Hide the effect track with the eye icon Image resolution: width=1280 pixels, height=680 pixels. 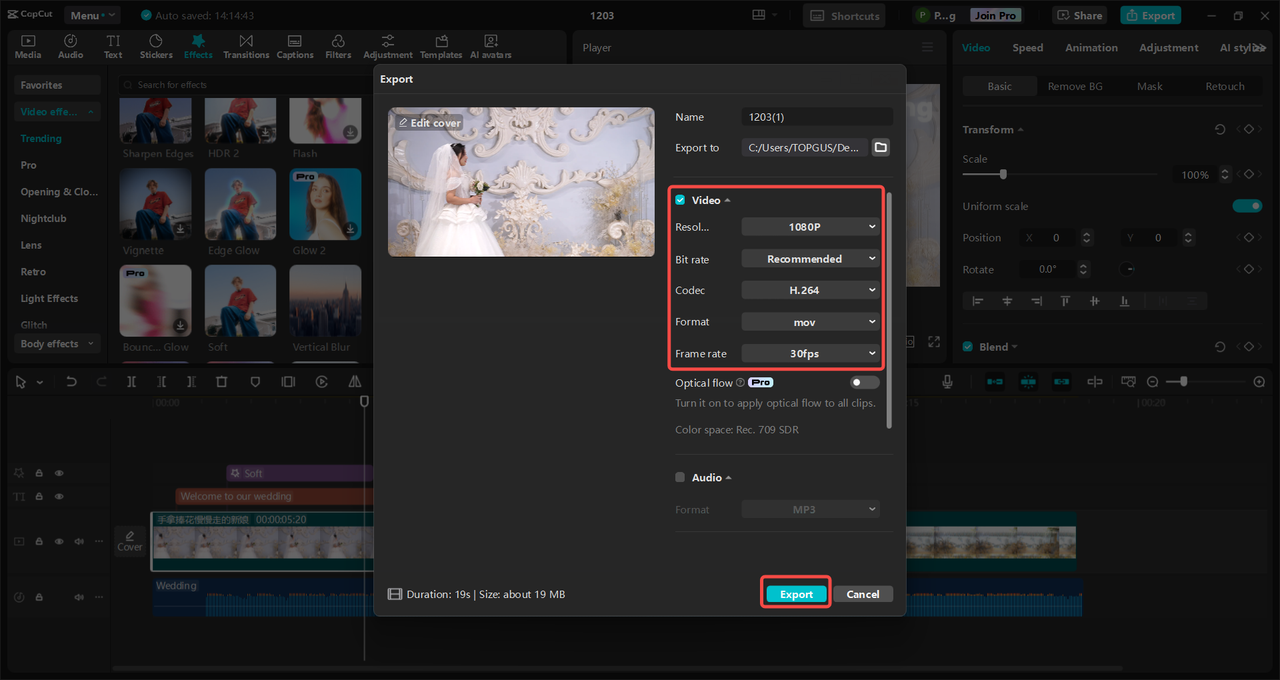(59, 473)
